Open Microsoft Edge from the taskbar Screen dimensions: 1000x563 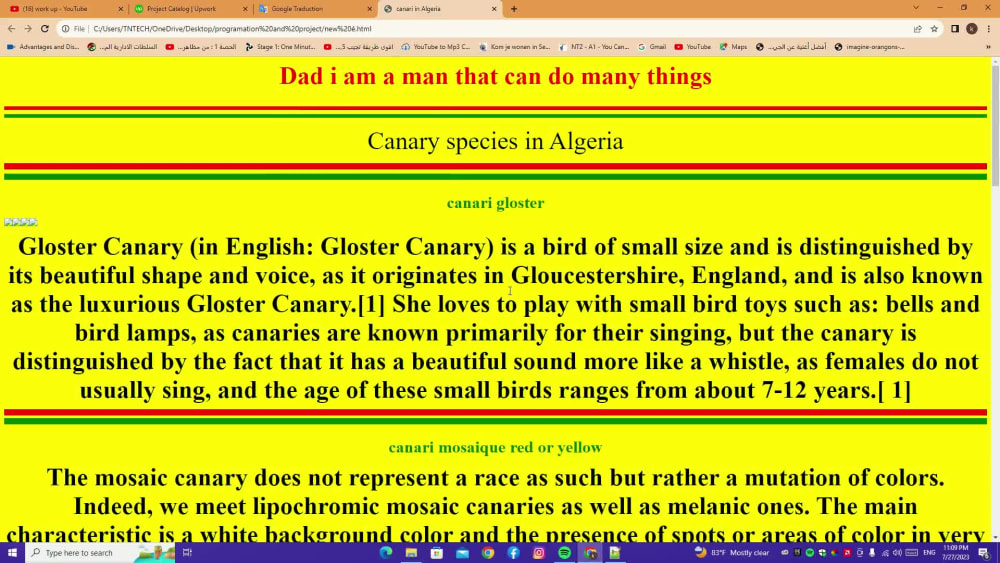coord(386,552)
